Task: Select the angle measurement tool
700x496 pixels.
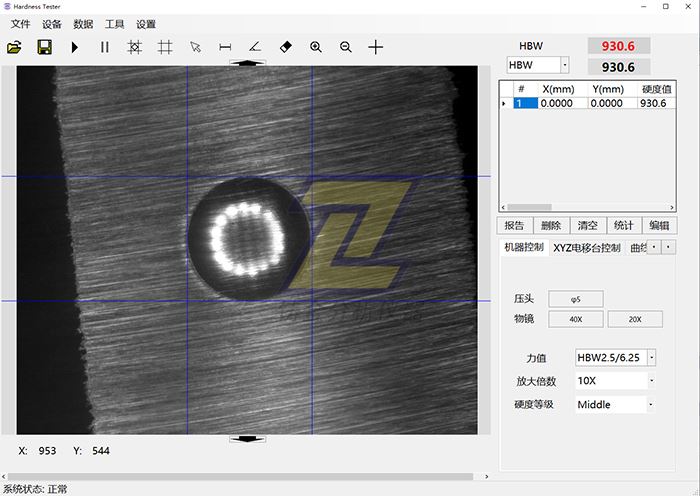Action: [255, 47]
